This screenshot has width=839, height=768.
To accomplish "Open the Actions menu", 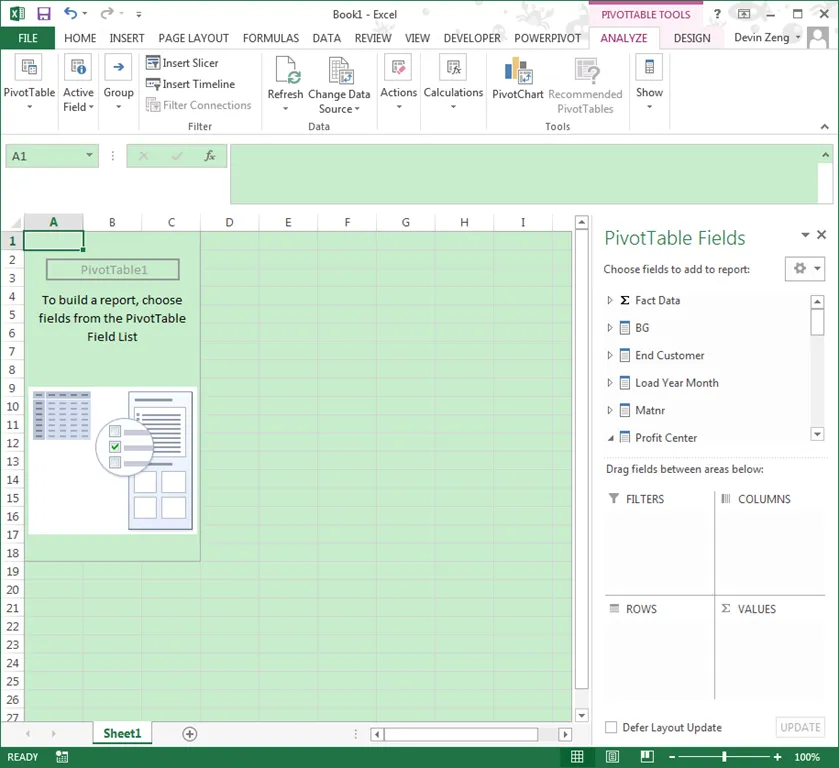I will click(399, 82).
